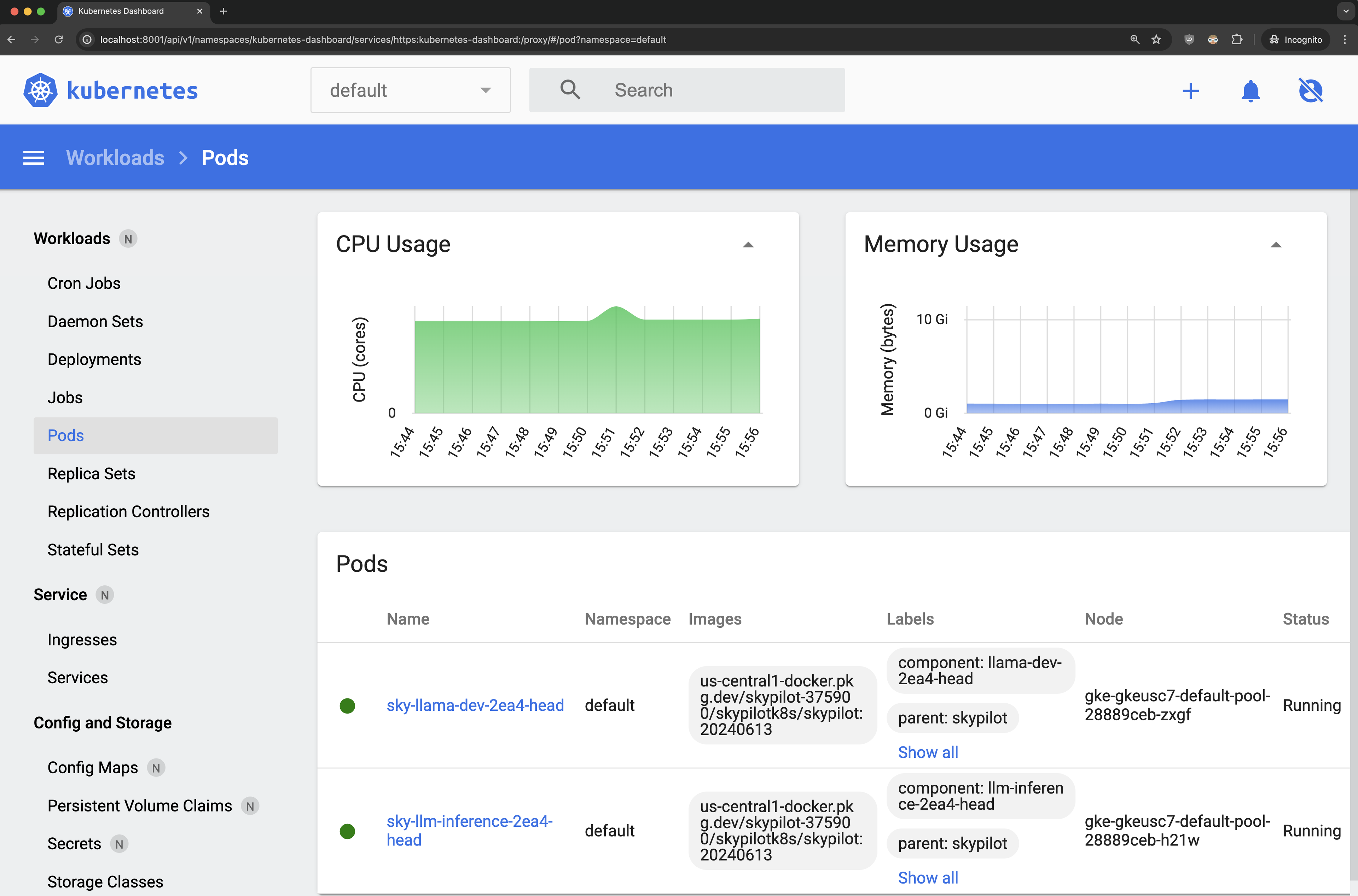This screenshot has width=1358, height=896.
Task: Open the extensions puzzle icon
Action: click(x=1237, y=40)
